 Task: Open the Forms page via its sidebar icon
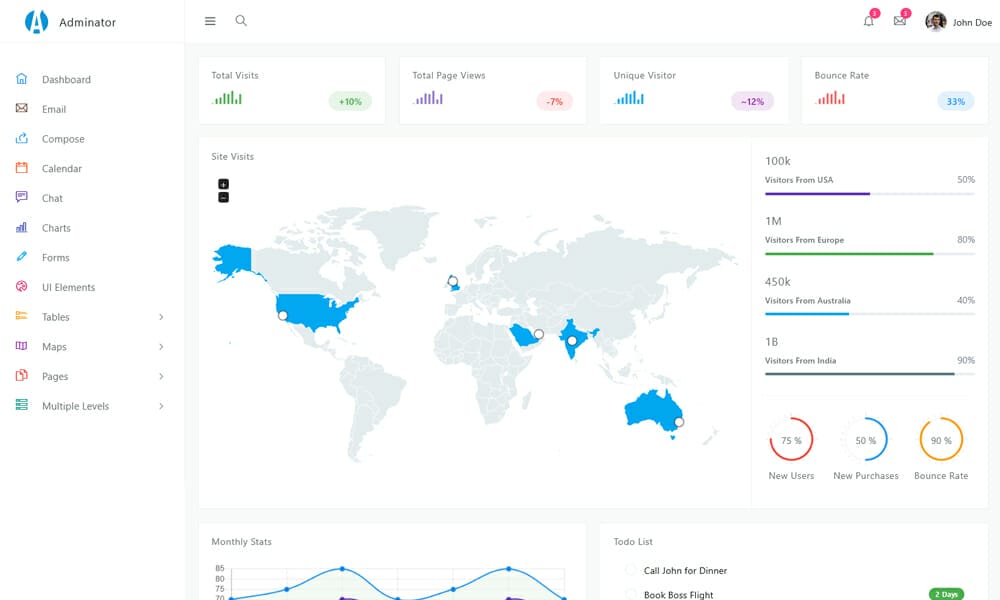[21, 257]
